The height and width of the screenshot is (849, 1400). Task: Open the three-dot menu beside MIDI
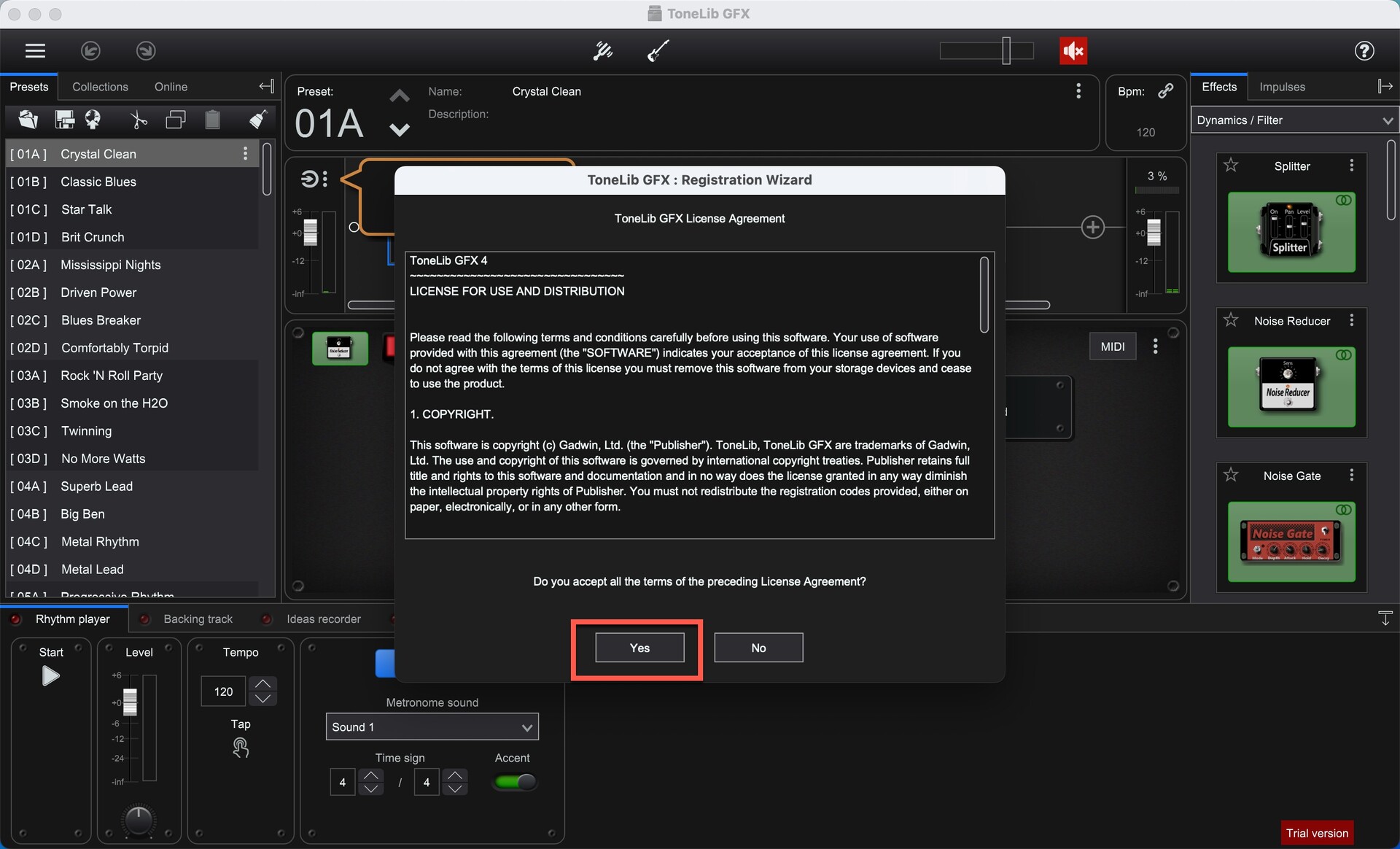(1155, 346)
